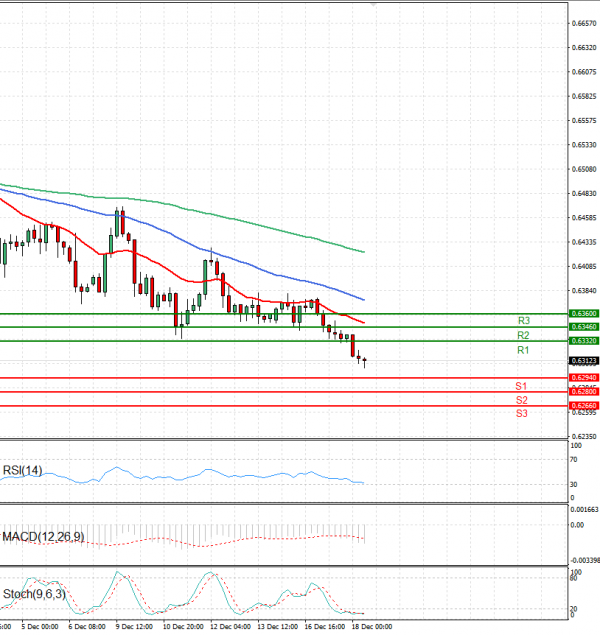
Task: Click the green moving average line end
Action: (364, 252)
